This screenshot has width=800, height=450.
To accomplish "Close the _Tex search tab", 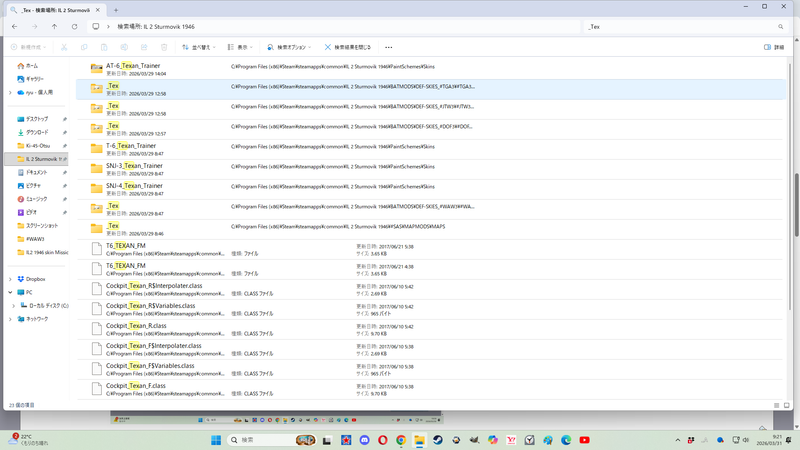I will pos(98,10).
